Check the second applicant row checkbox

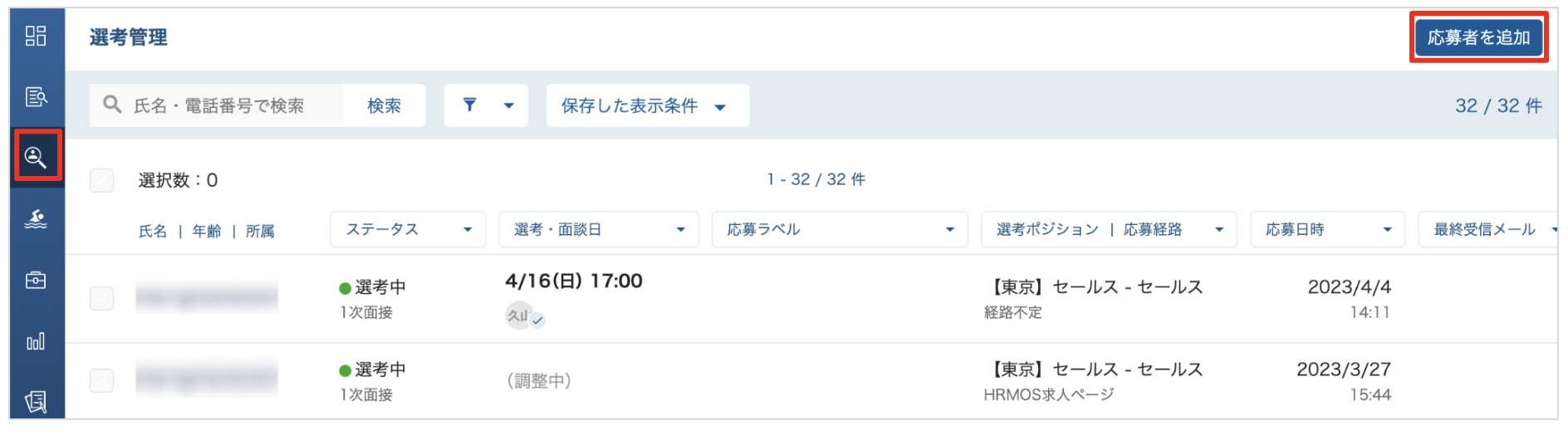[x=102, y=380]
